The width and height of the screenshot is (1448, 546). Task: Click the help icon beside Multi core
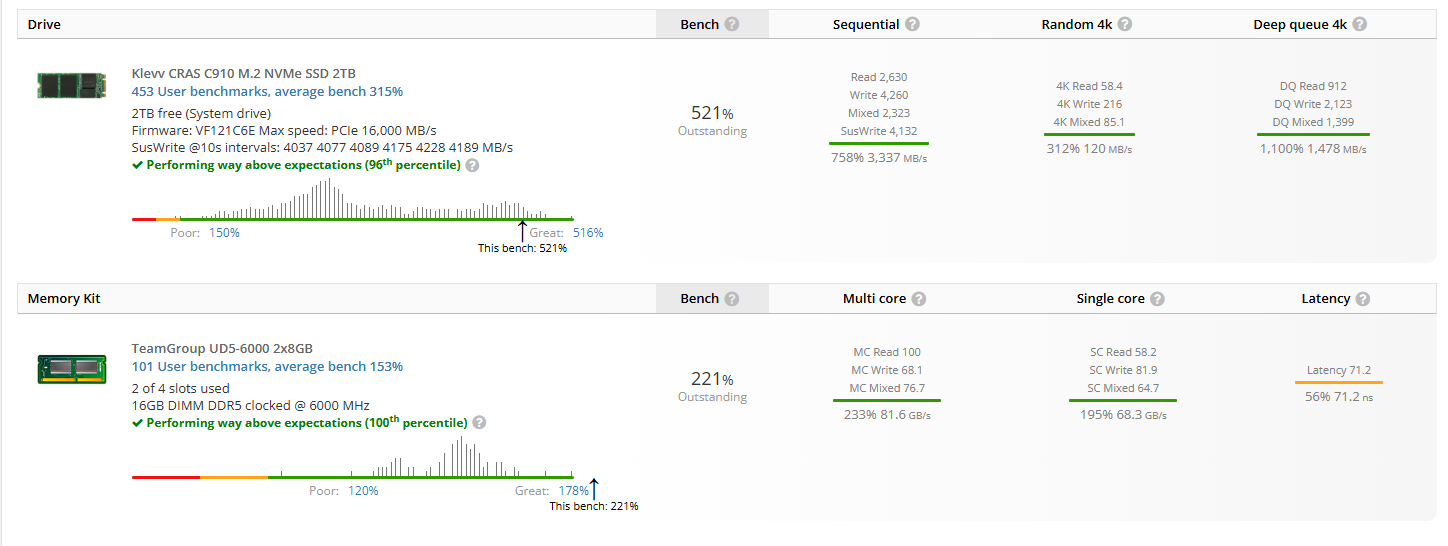click(x=919, y=299)
